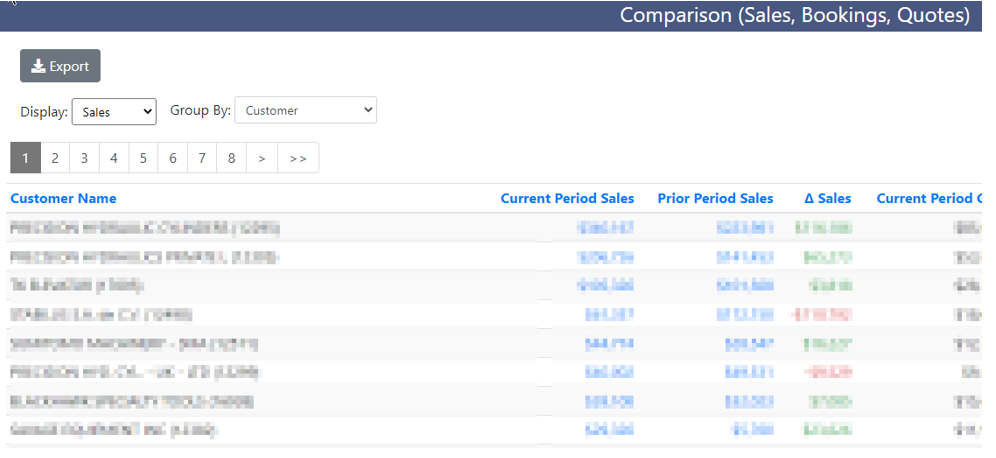Screen dimensions: 996x458
Task: Jump to page 4 in pagination
Action: click(x=114, y=158)
